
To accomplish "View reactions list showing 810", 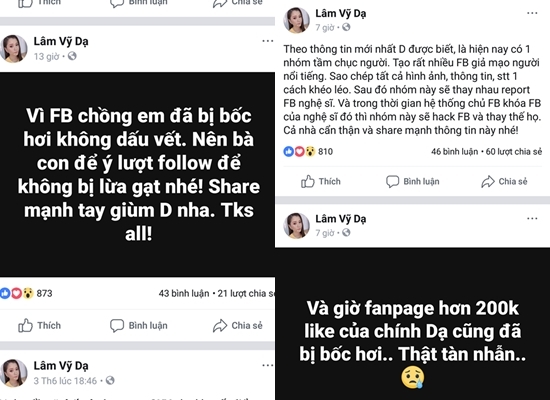I will coord(308,152).
